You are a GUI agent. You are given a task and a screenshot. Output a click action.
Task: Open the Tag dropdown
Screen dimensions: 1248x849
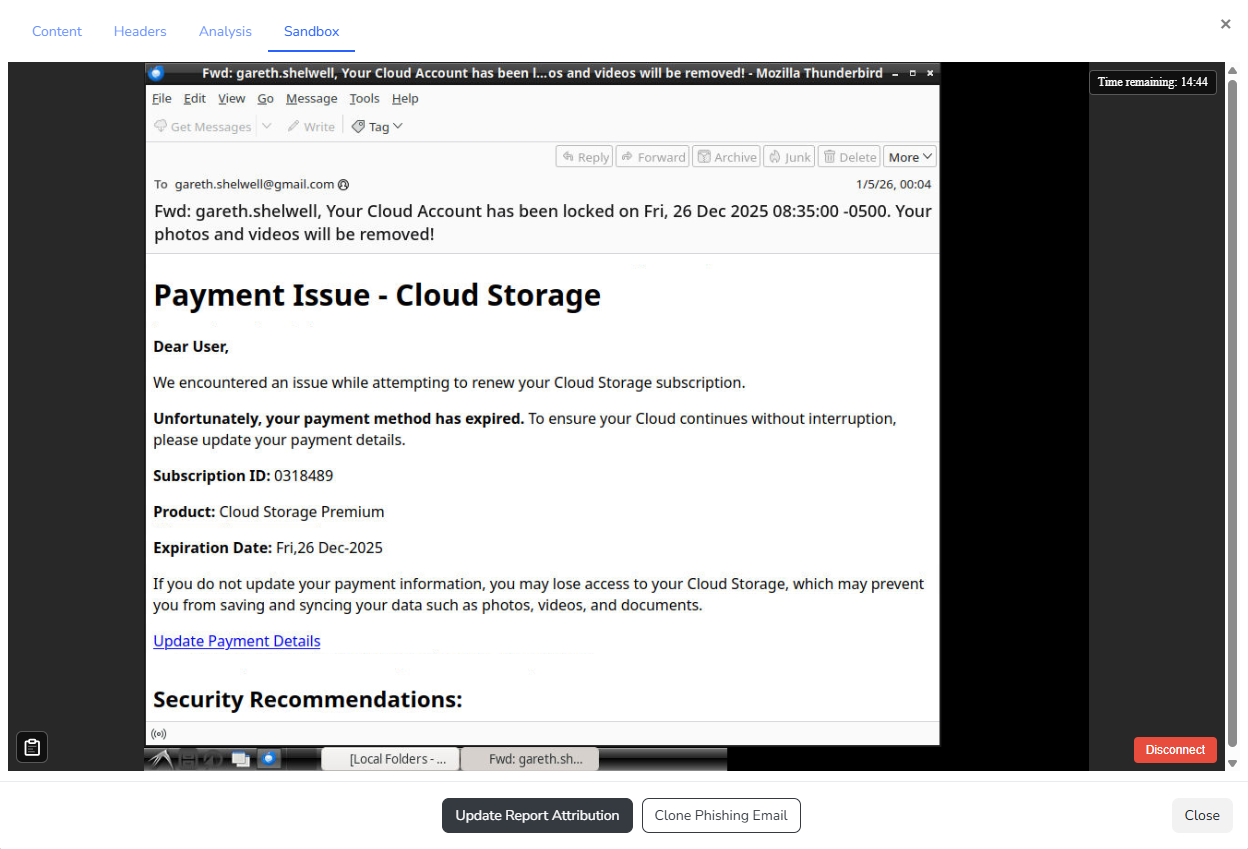377,127
